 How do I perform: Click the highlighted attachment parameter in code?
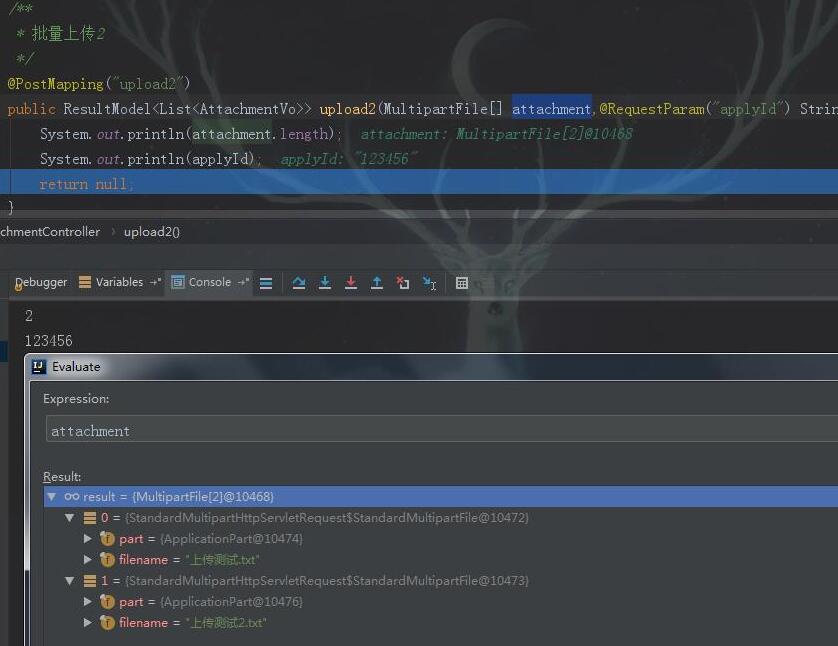551,109
